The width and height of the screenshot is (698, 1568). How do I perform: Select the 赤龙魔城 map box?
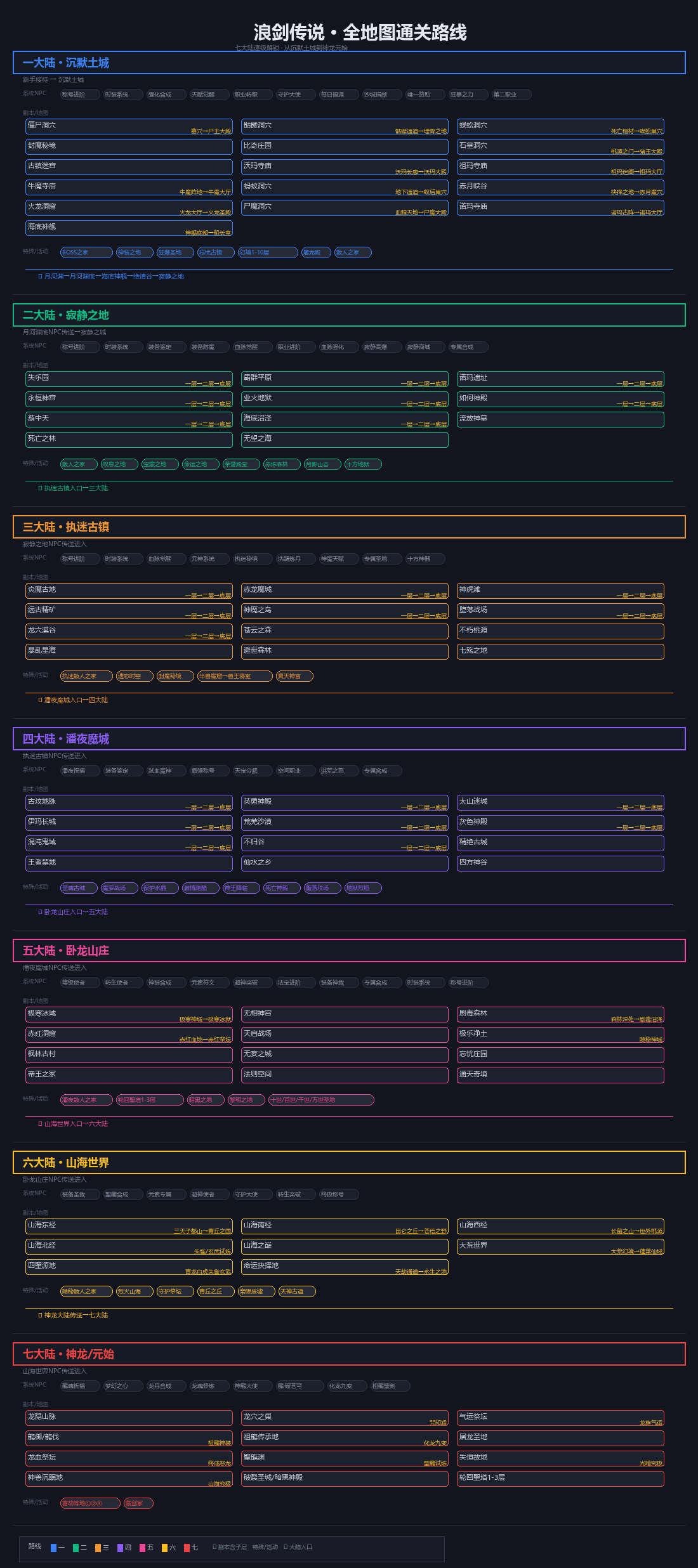click(x=345, y=591)
